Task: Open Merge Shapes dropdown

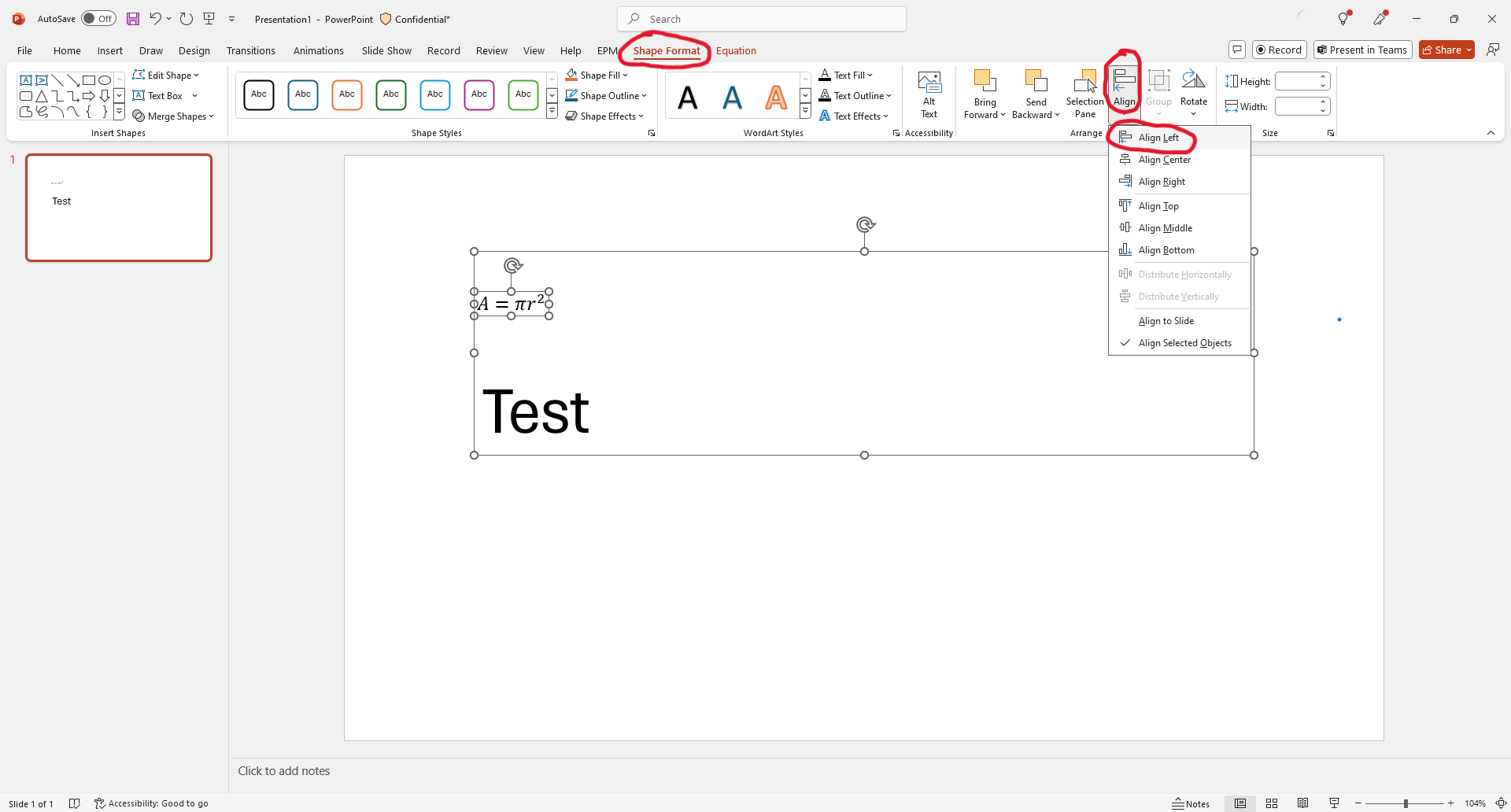Action: pos(173,116)
